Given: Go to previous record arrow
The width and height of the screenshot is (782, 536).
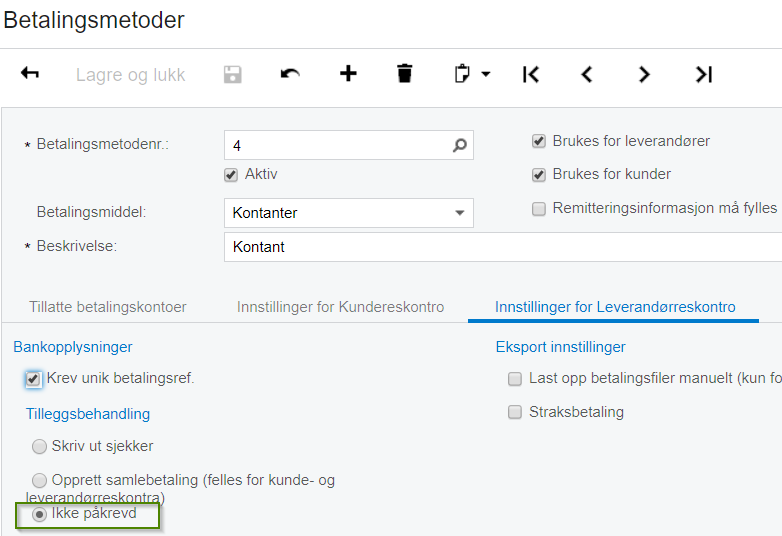Looking at the screenshot, I should click(587, 74).
